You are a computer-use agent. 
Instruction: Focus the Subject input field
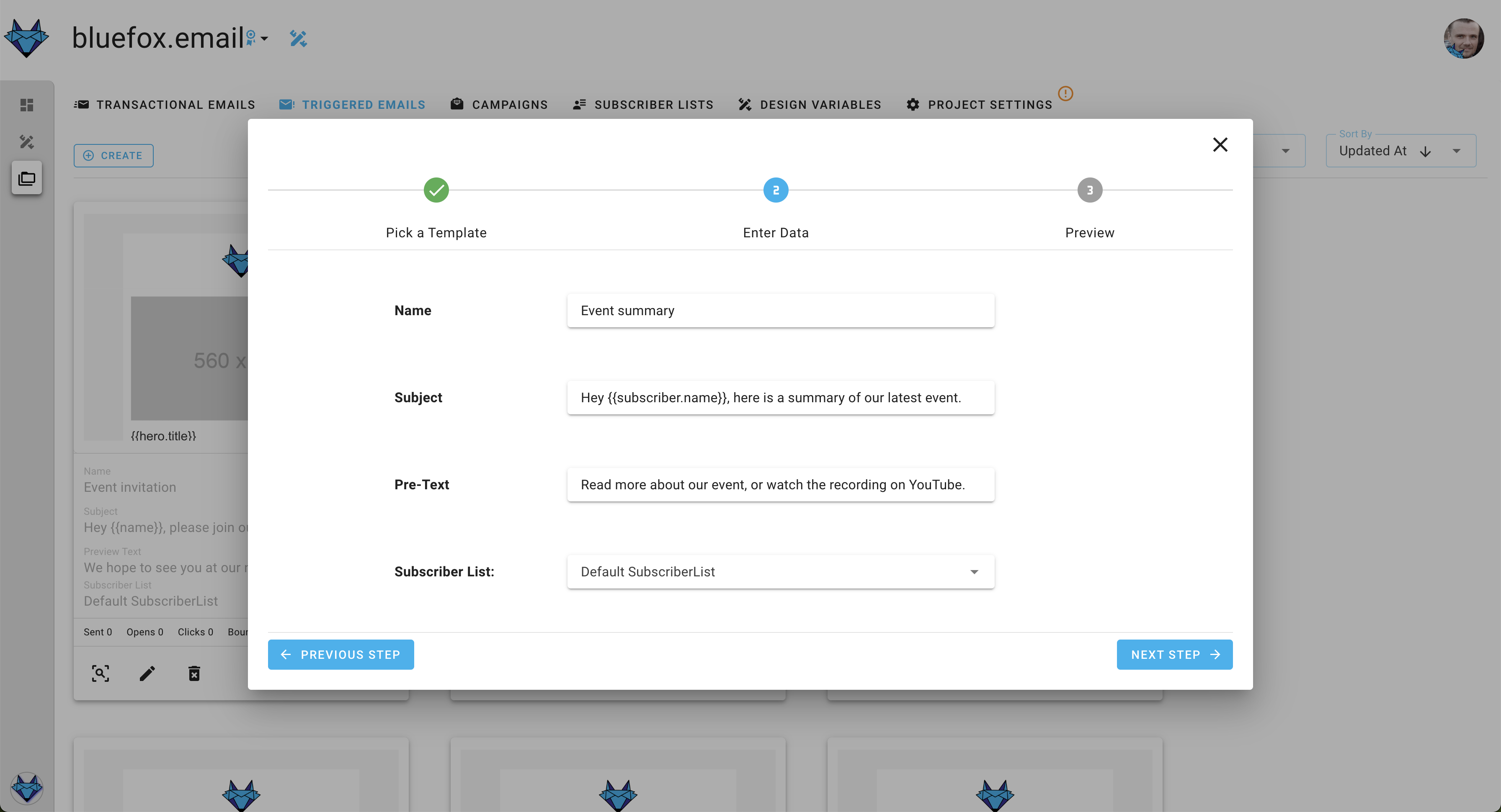[x=781, y=397]
